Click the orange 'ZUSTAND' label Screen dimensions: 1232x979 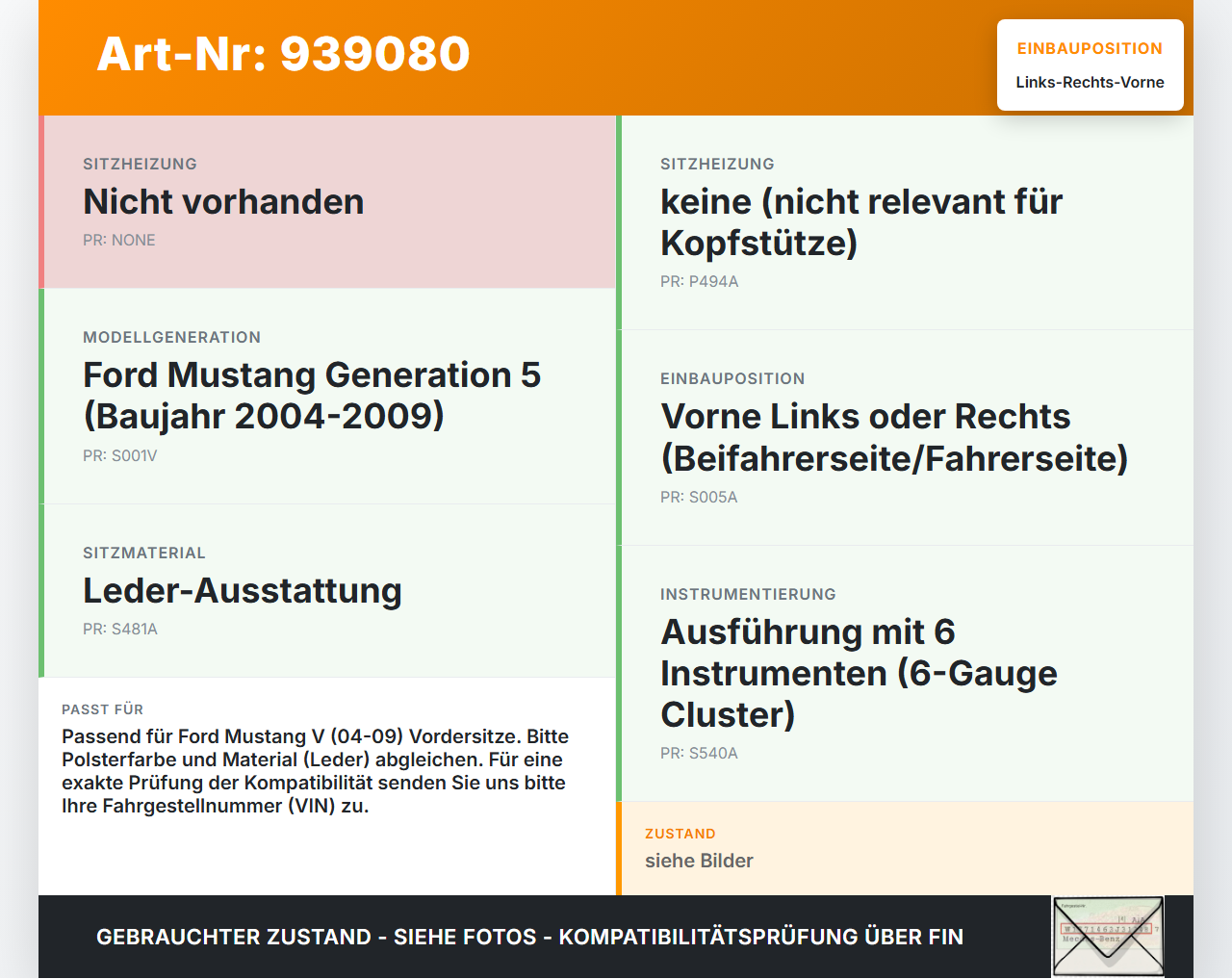point(680,834)
